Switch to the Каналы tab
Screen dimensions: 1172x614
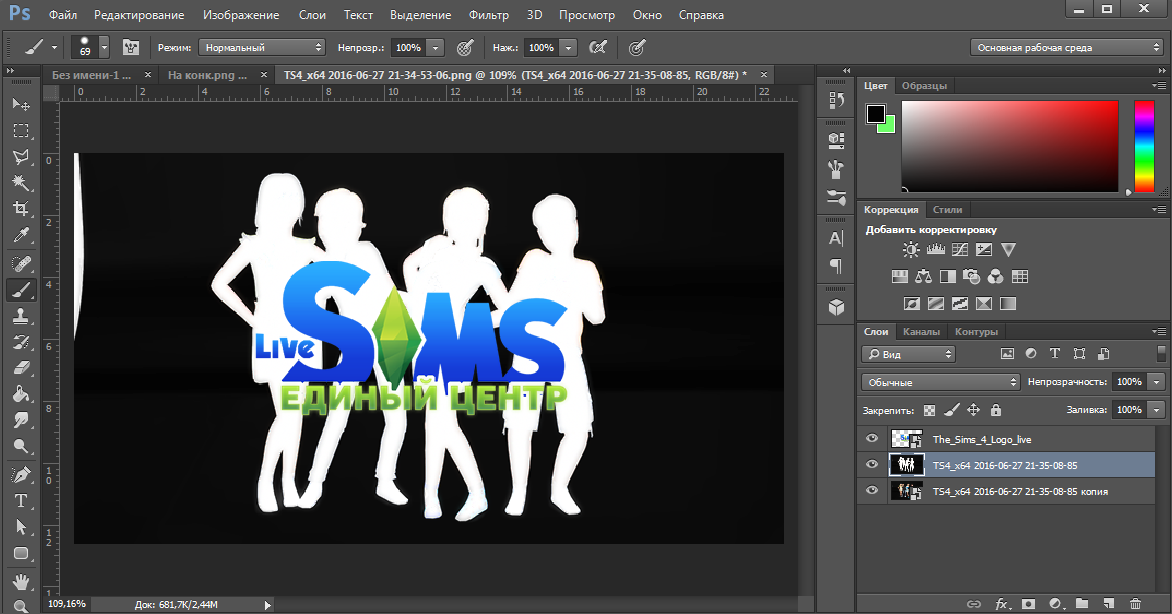click(921, 331)
